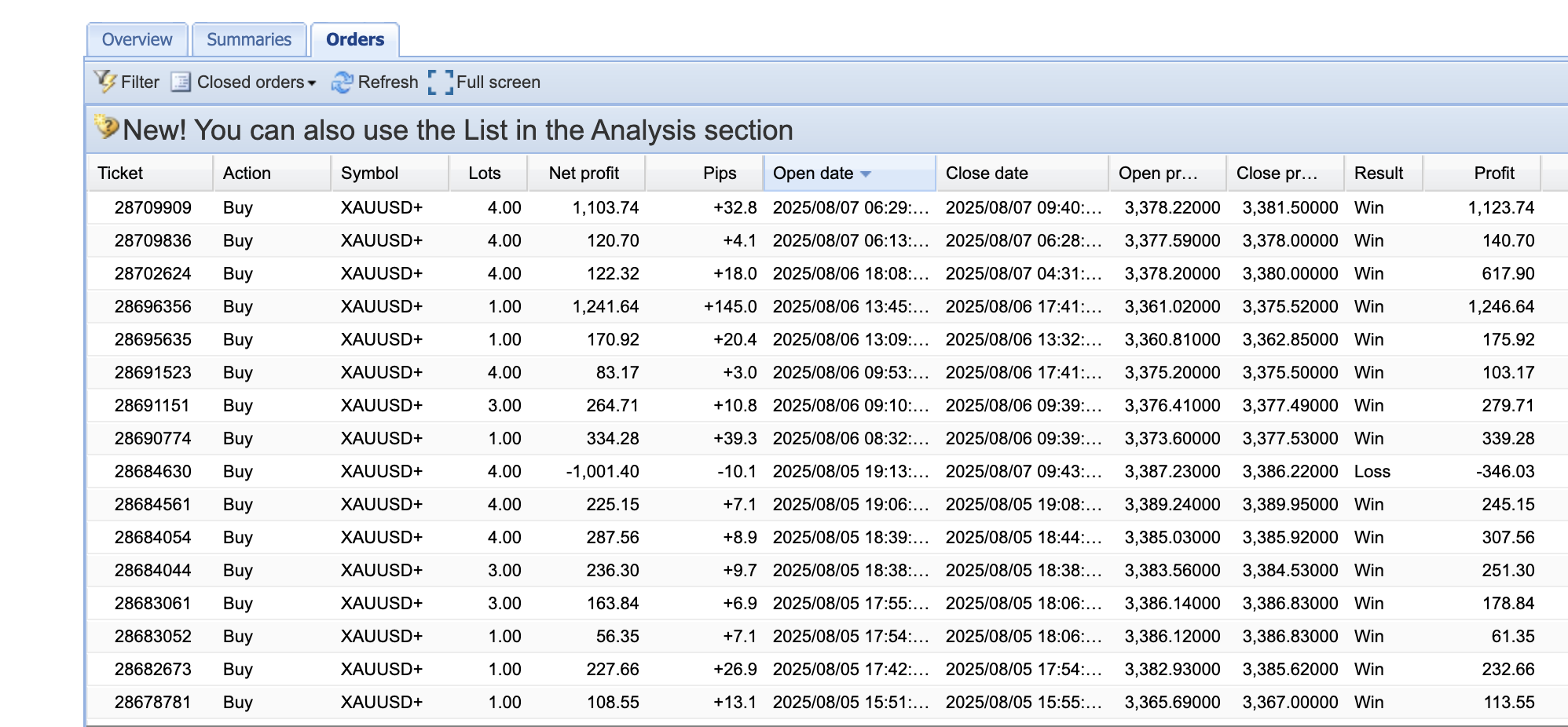Click the lightbulb tip icon
Viewport: 1568px width, 727px height.
coord(106,127)
